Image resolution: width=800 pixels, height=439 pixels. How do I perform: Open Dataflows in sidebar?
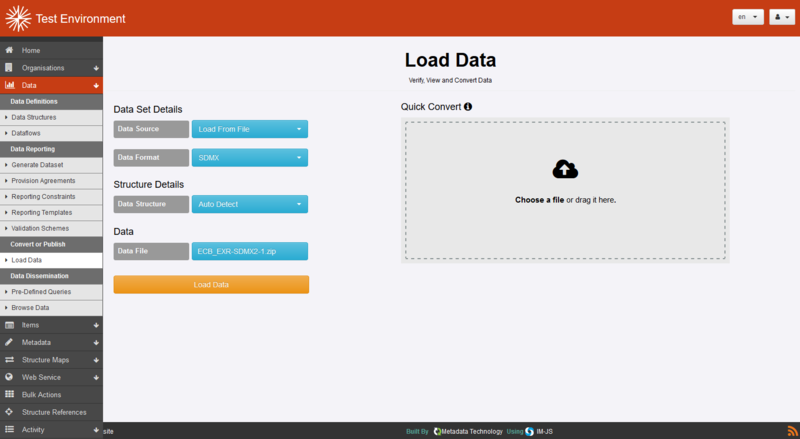[x=51, y=133]
